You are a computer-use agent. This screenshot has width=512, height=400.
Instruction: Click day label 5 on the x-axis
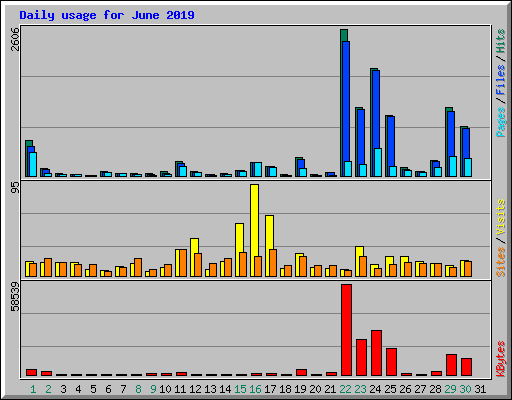pos(93,389)
